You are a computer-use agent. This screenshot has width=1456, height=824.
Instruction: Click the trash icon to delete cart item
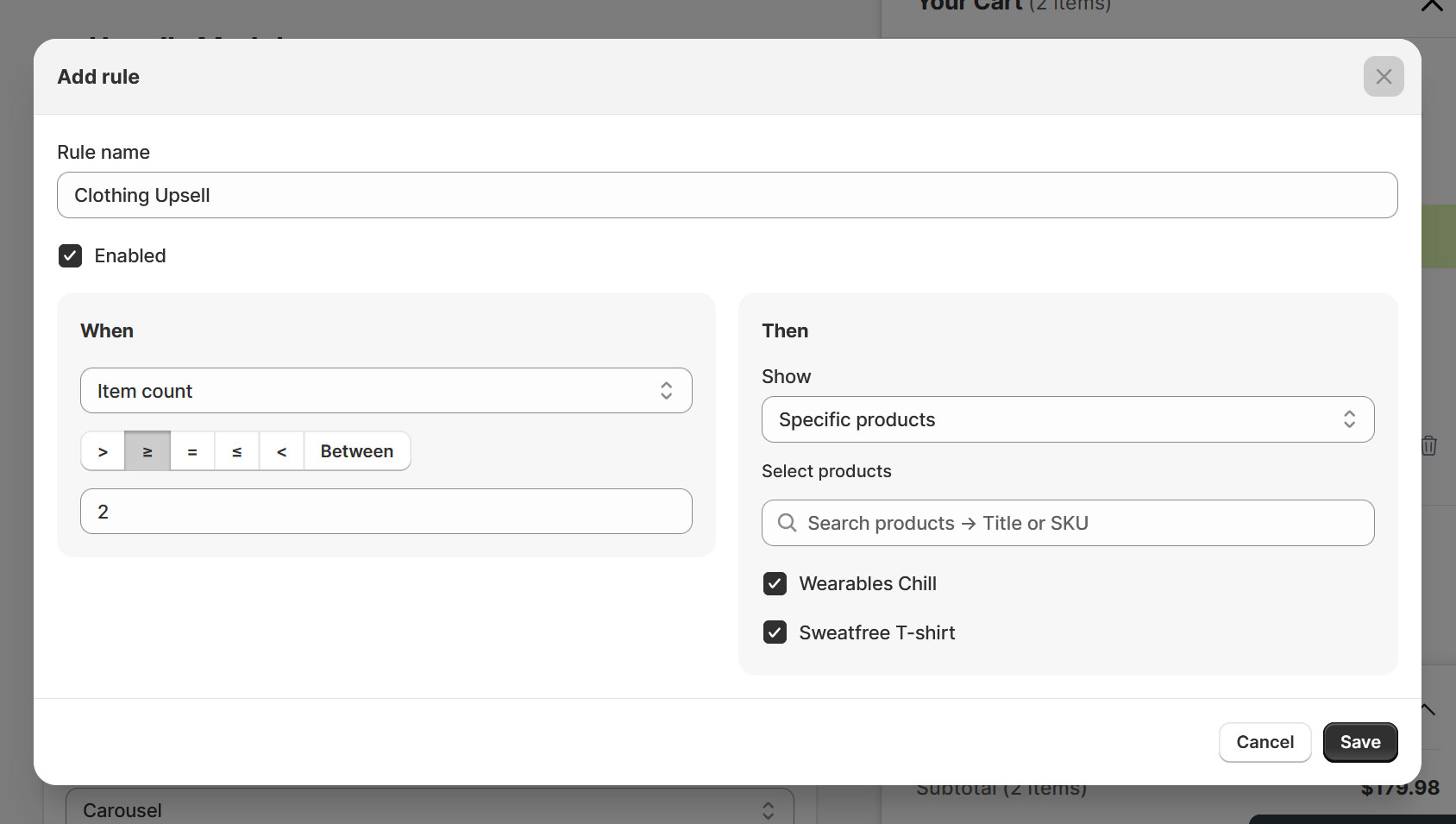1429,446
